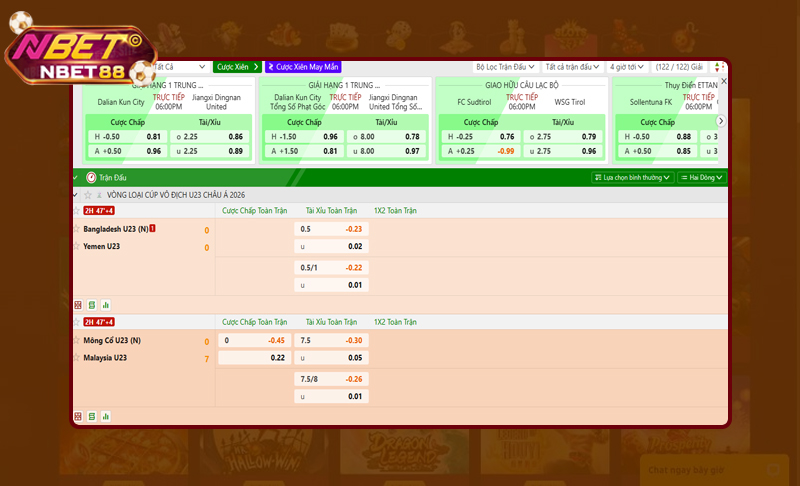Click the red grid icon under Bangladesh match
The width and height of the screenshot is (800, 486).
(78, 304)
